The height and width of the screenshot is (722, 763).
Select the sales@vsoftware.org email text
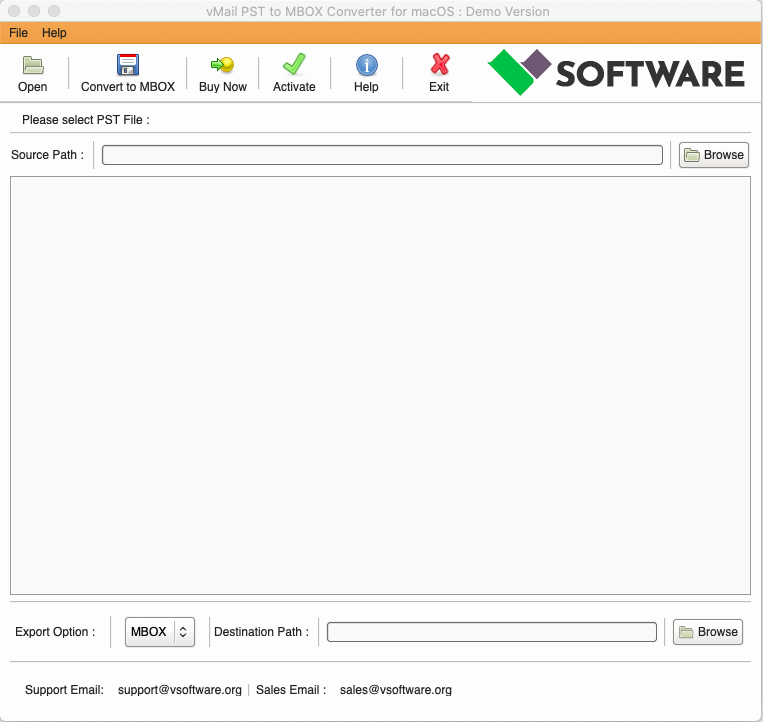click(x=396, y=690)
